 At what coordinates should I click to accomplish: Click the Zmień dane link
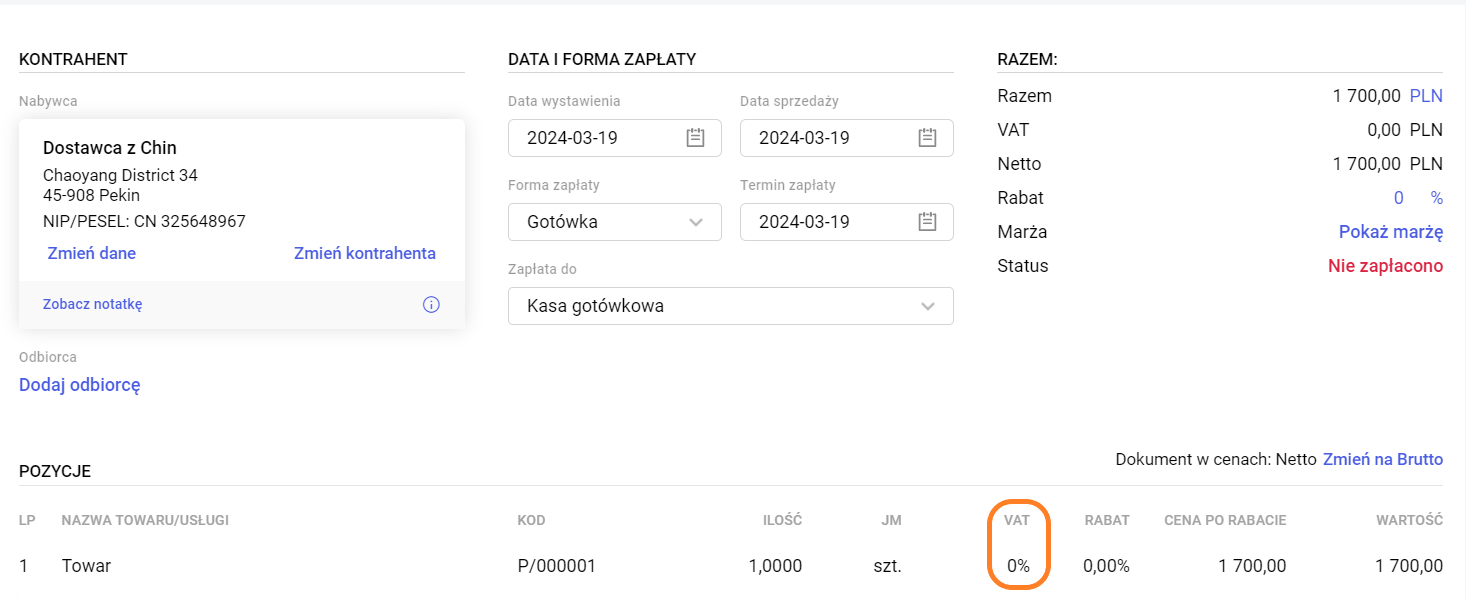91,253
